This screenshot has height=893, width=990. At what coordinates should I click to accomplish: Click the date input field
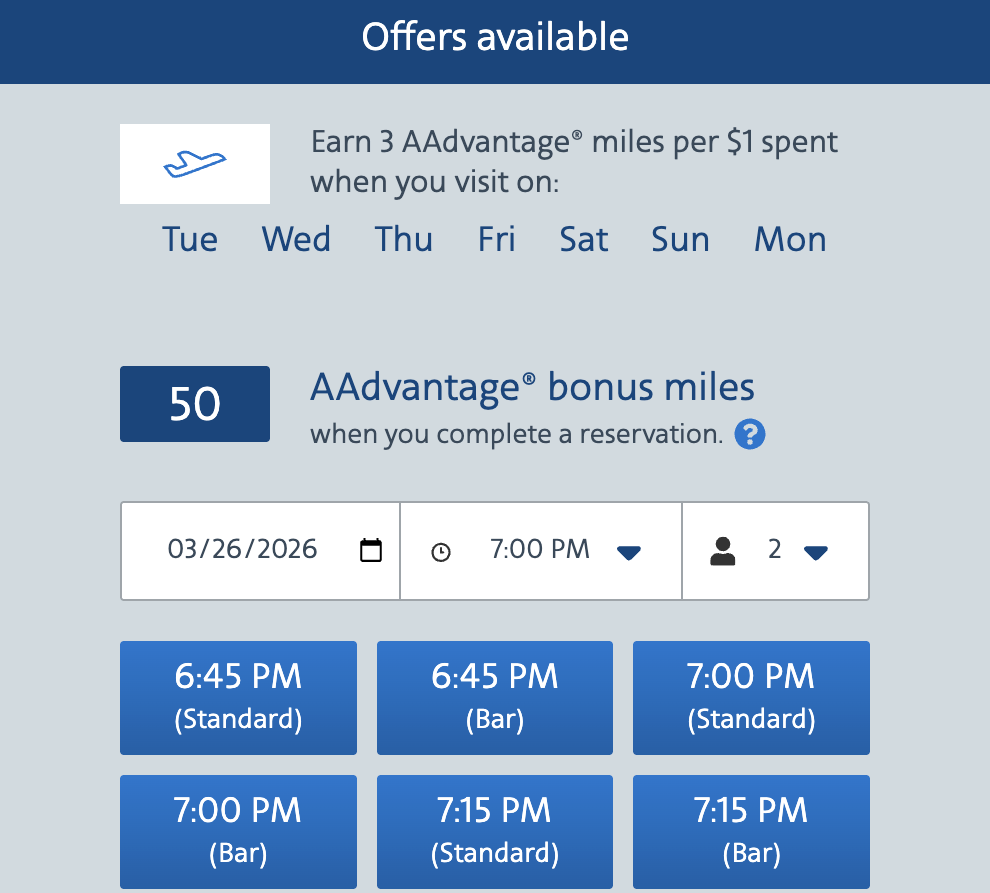tap(259, 549)
